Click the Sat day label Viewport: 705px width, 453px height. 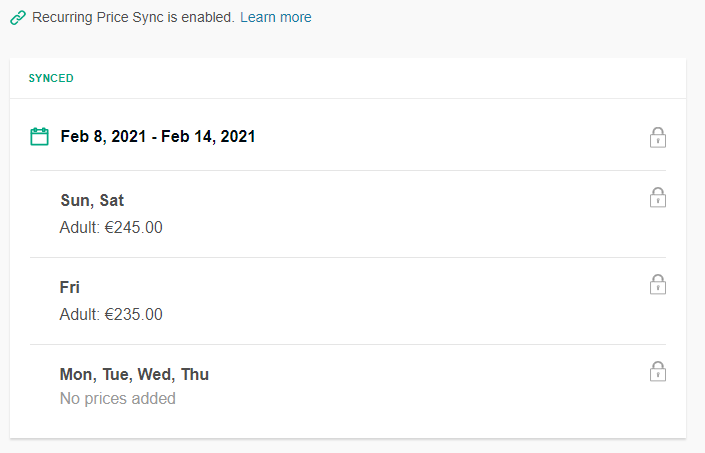point(112,200)
